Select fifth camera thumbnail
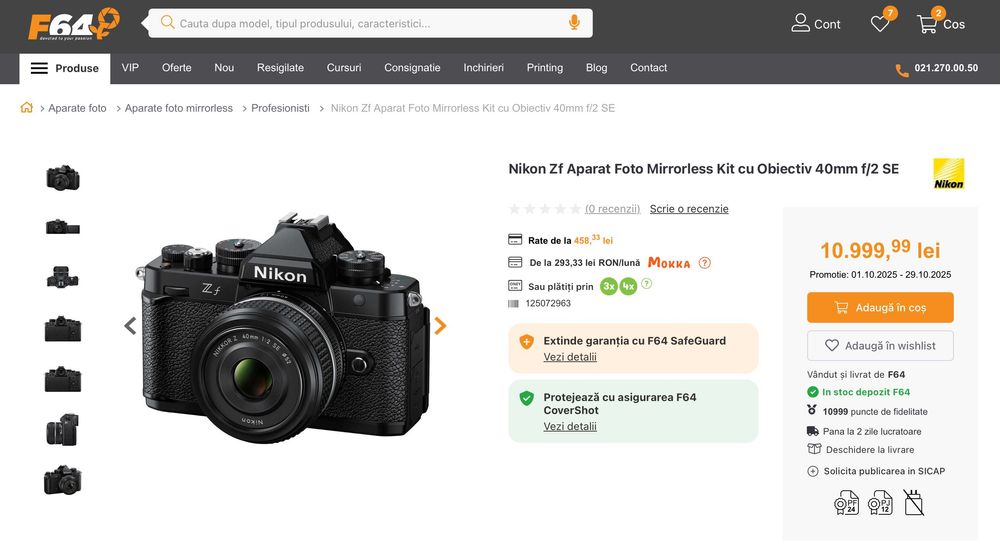The height and width of the screenshot is (544, 1000). click(62, 379)
